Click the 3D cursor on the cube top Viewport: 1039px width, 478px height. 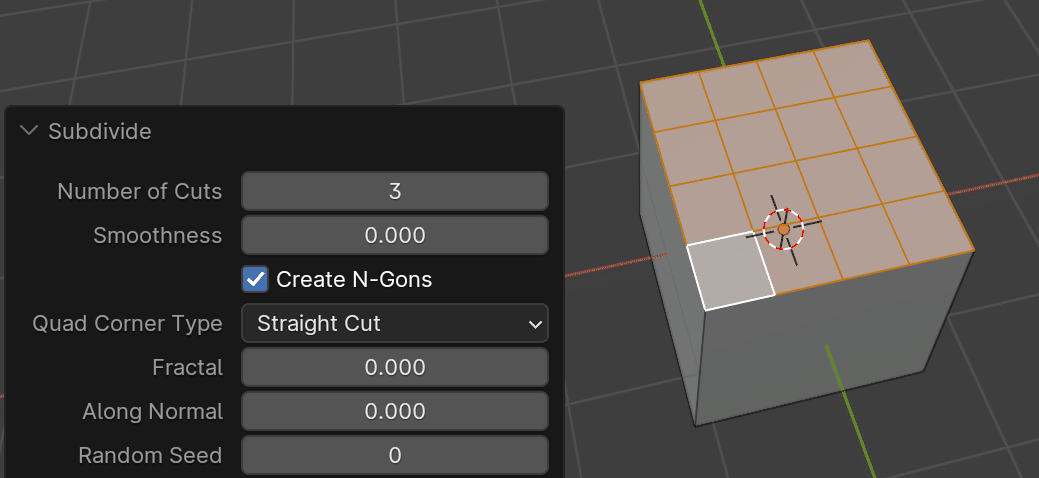(783, 229)
